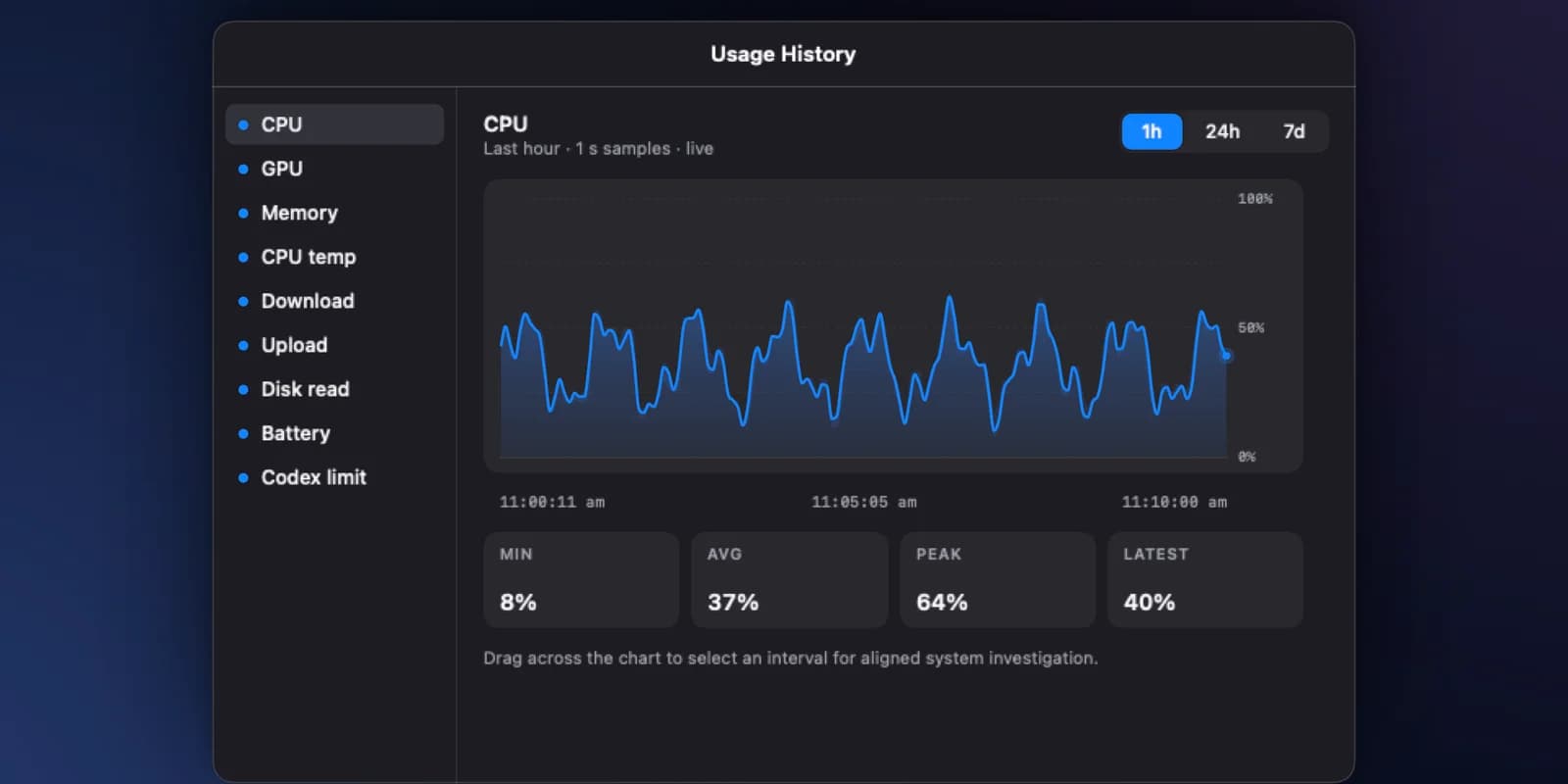Click the blue dot beside Download
Image resolution: width=1568 pixels, height=784 pixels.
(243, 302)
